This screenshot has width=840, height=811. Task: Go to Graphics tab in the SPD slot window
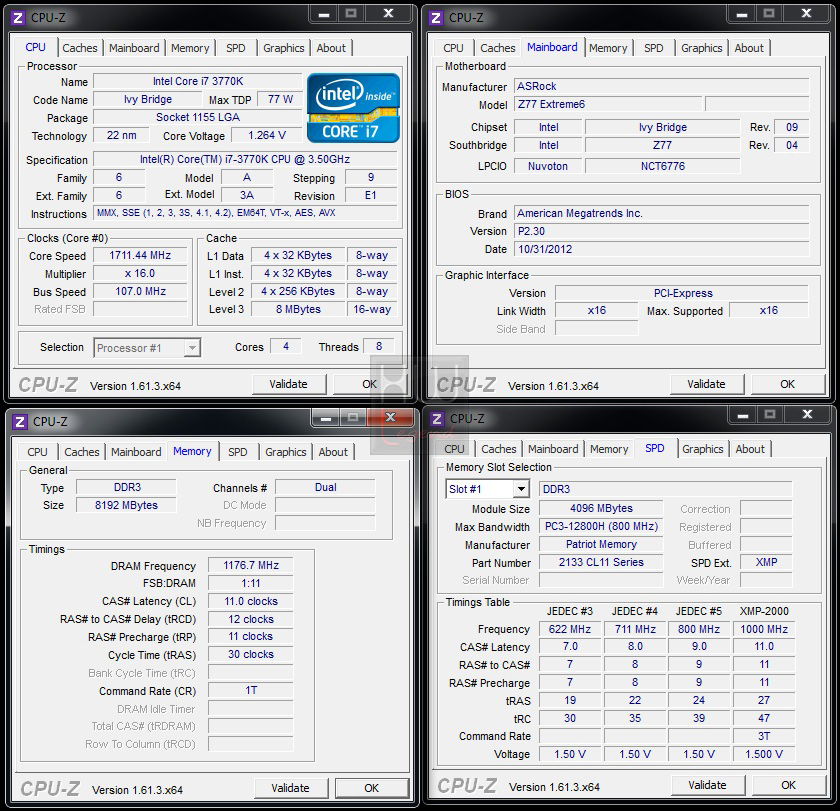click(x=703, y=449)
